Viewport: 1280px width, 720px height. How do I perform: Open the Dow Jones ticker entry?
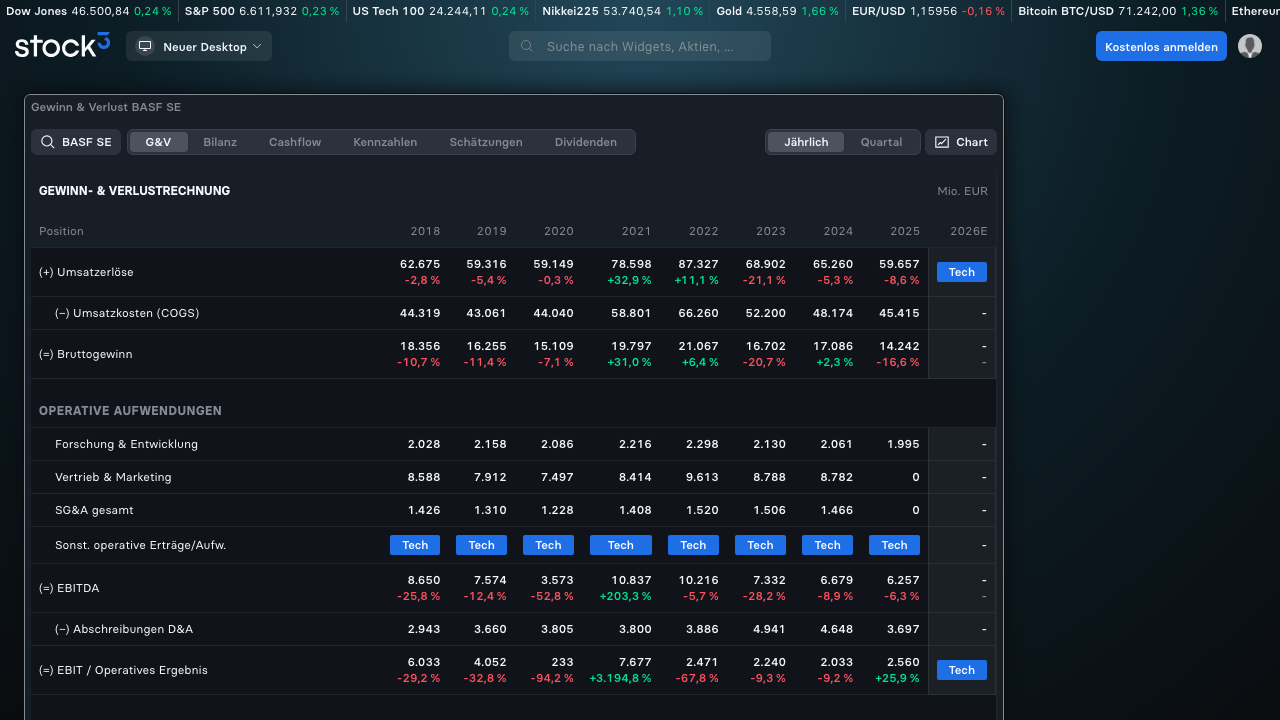(x=88, y=11)
